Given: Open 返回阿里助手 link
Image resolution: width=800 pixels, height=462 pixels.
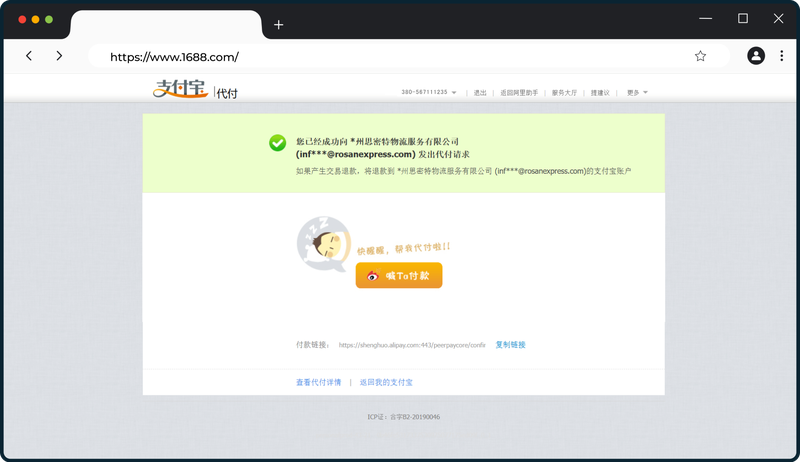Looking at the screenshot, I should click(x=519, y=93).
